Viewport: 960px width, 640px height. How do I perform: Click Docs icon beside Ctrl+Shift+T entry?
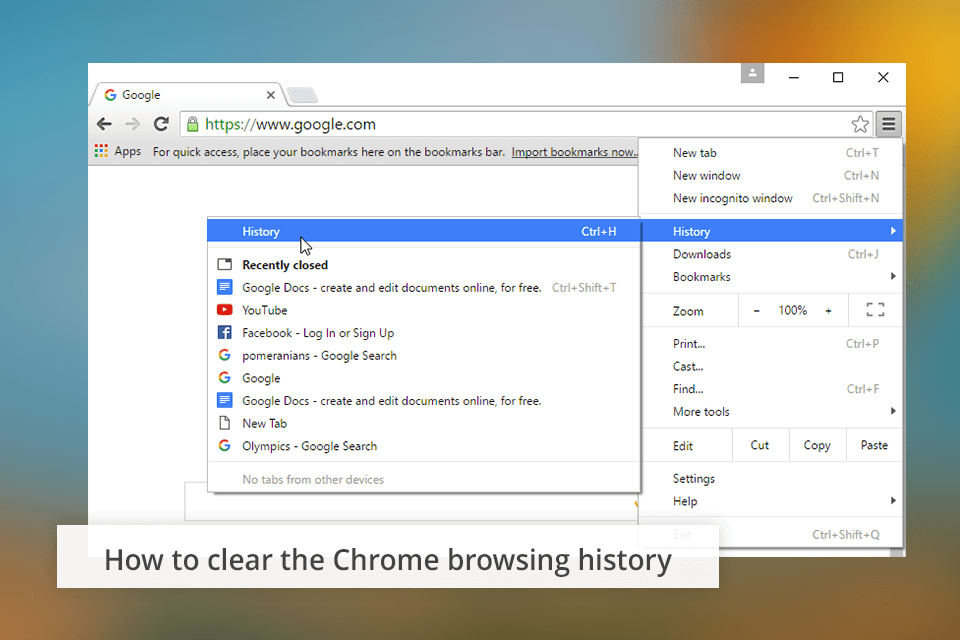tap(225, 287)
